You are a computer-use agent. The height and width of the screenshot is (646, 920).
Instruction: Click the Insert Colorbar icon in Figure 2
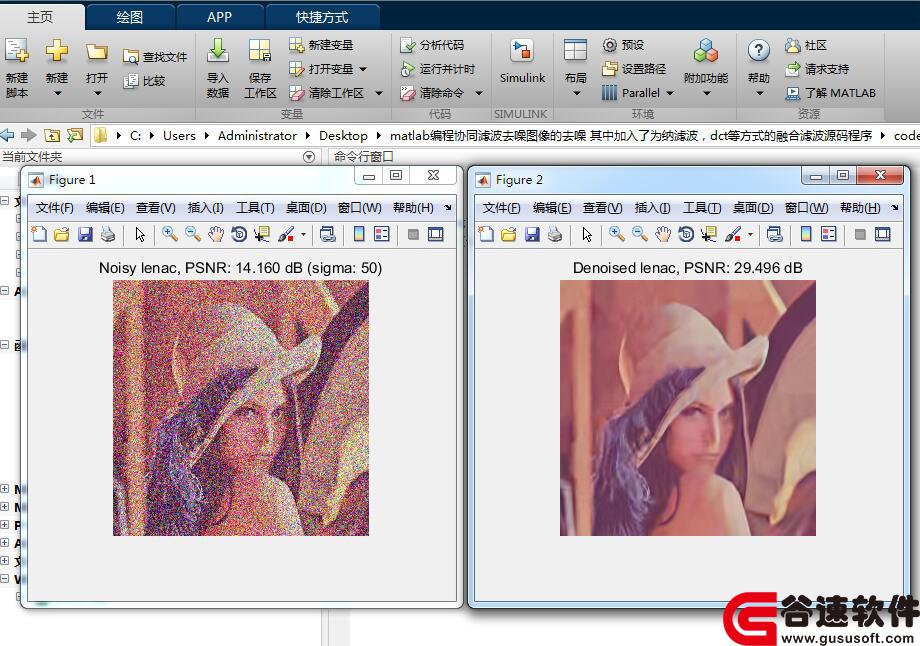806,234
